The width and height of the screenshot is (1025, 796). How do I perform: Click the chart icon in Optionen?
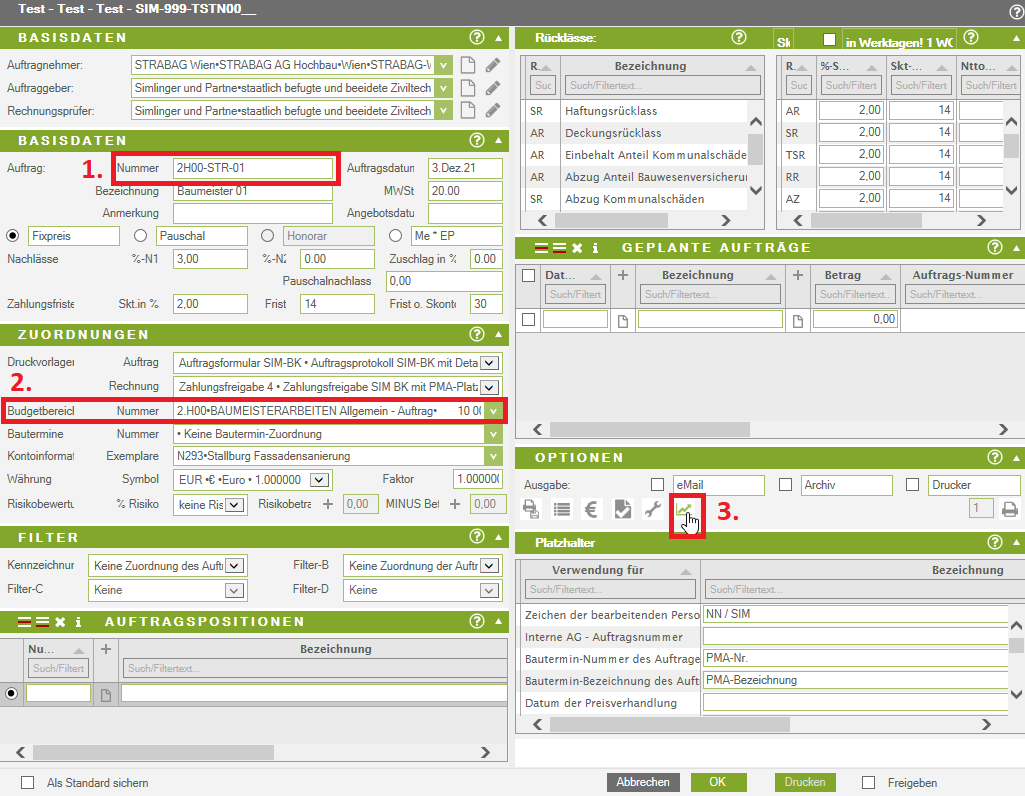point(685,509)
